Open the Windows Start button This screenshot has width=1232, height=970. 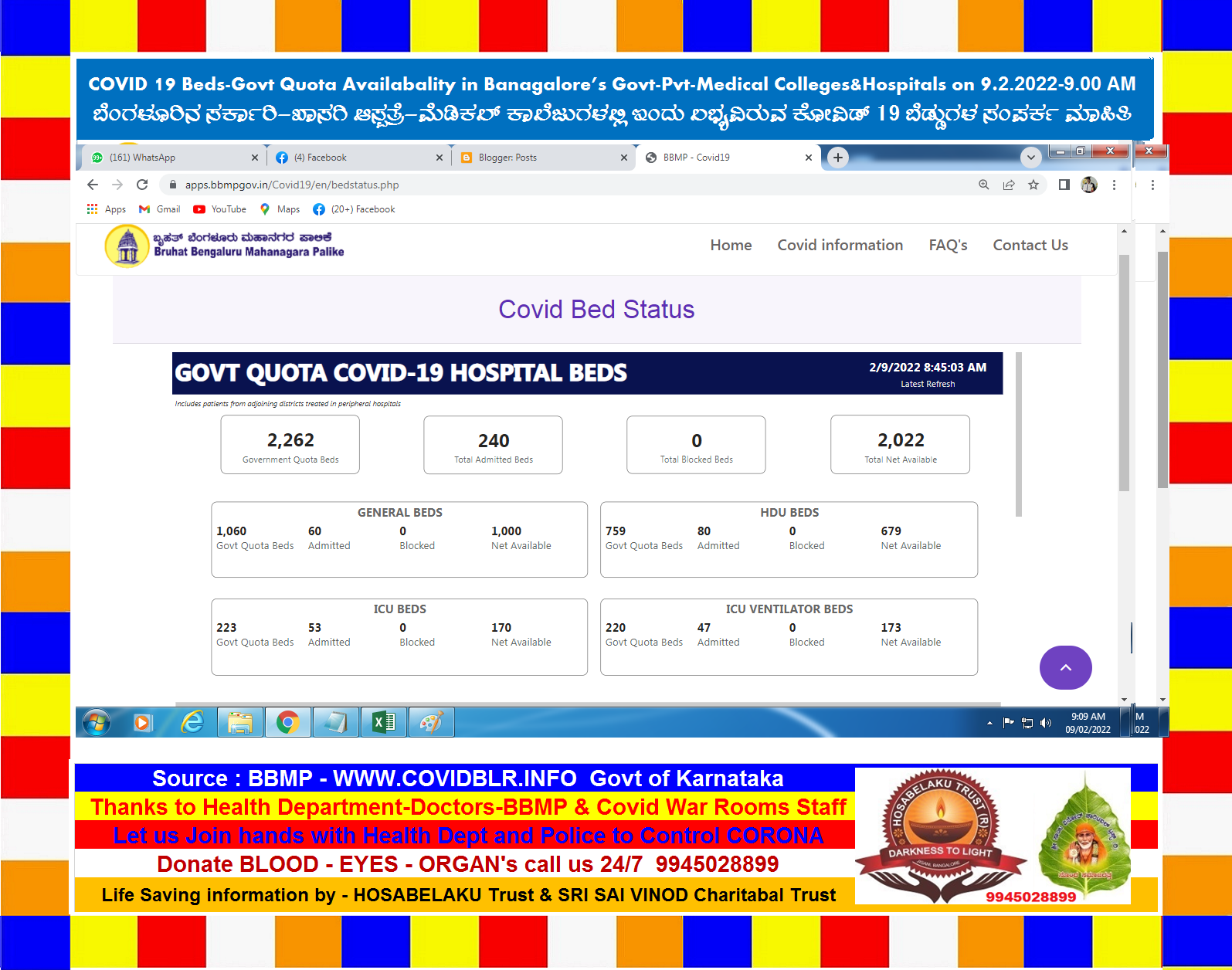(97, 723)
